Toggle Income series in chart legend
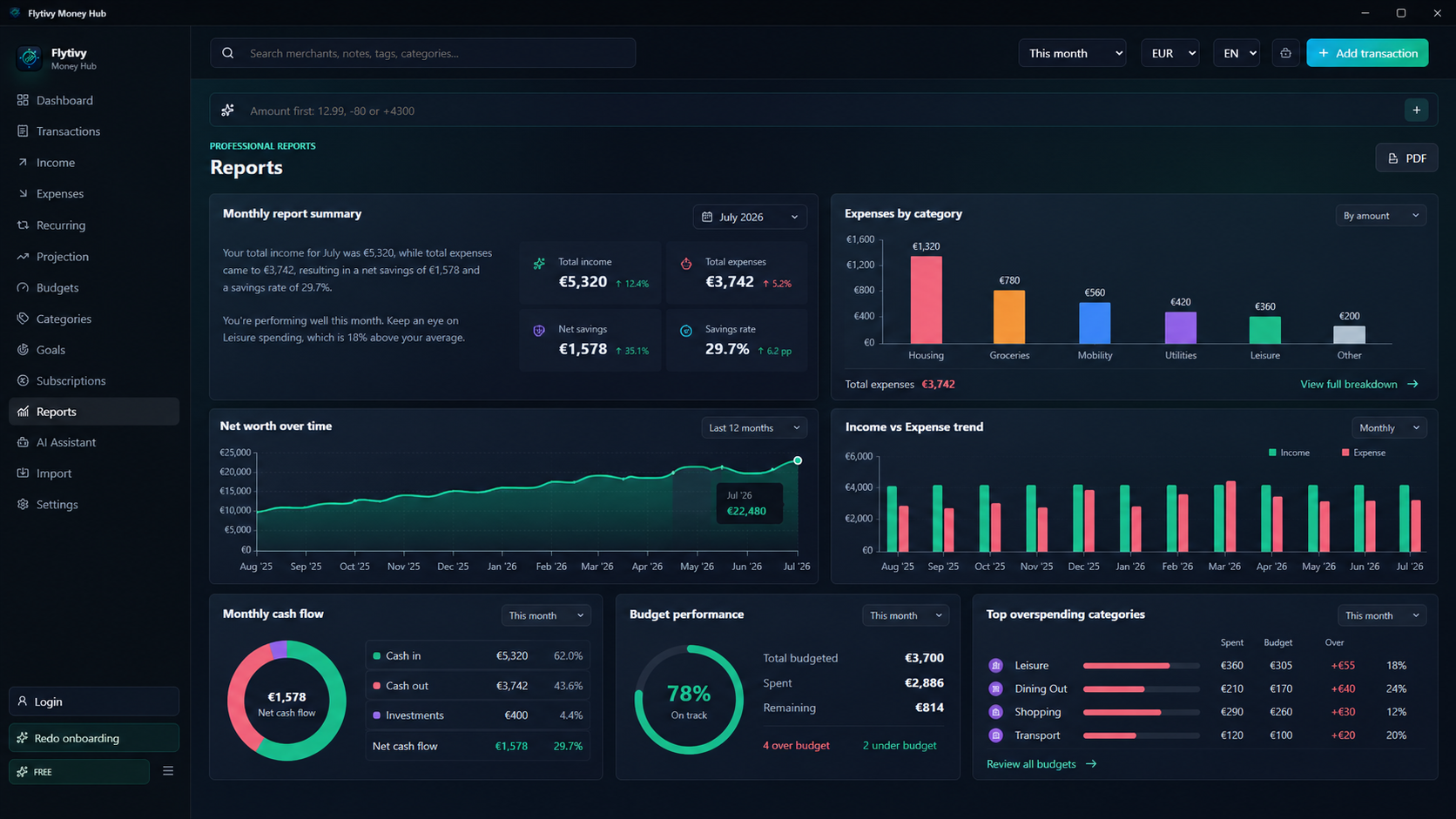The height and width of the screenshot is (819, 1456). [x=1289, y=453]
